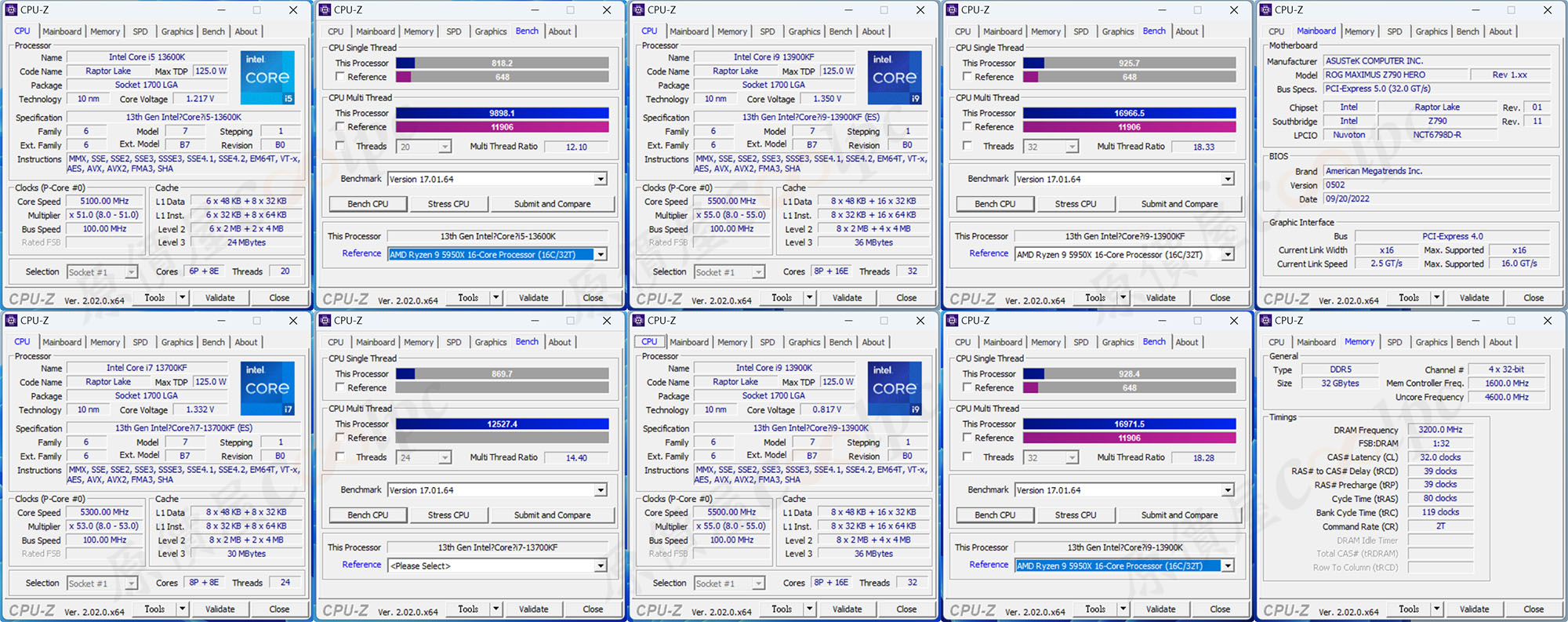Viewport: 1568px width, 622px height.
Task: Click Multi Thread Ratio value 18.33
Action: pyautogui.click(x=1203, y=147)
